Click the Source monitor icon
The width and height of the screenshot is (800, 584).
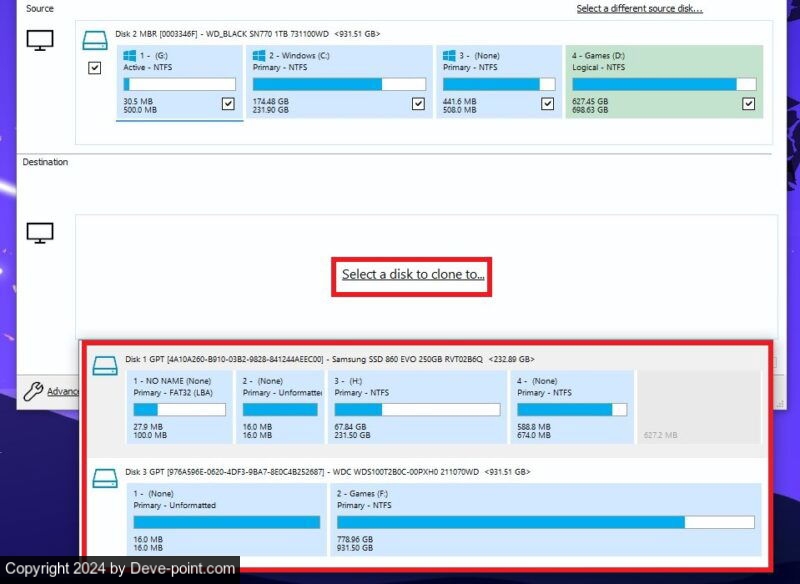point(39,41)
